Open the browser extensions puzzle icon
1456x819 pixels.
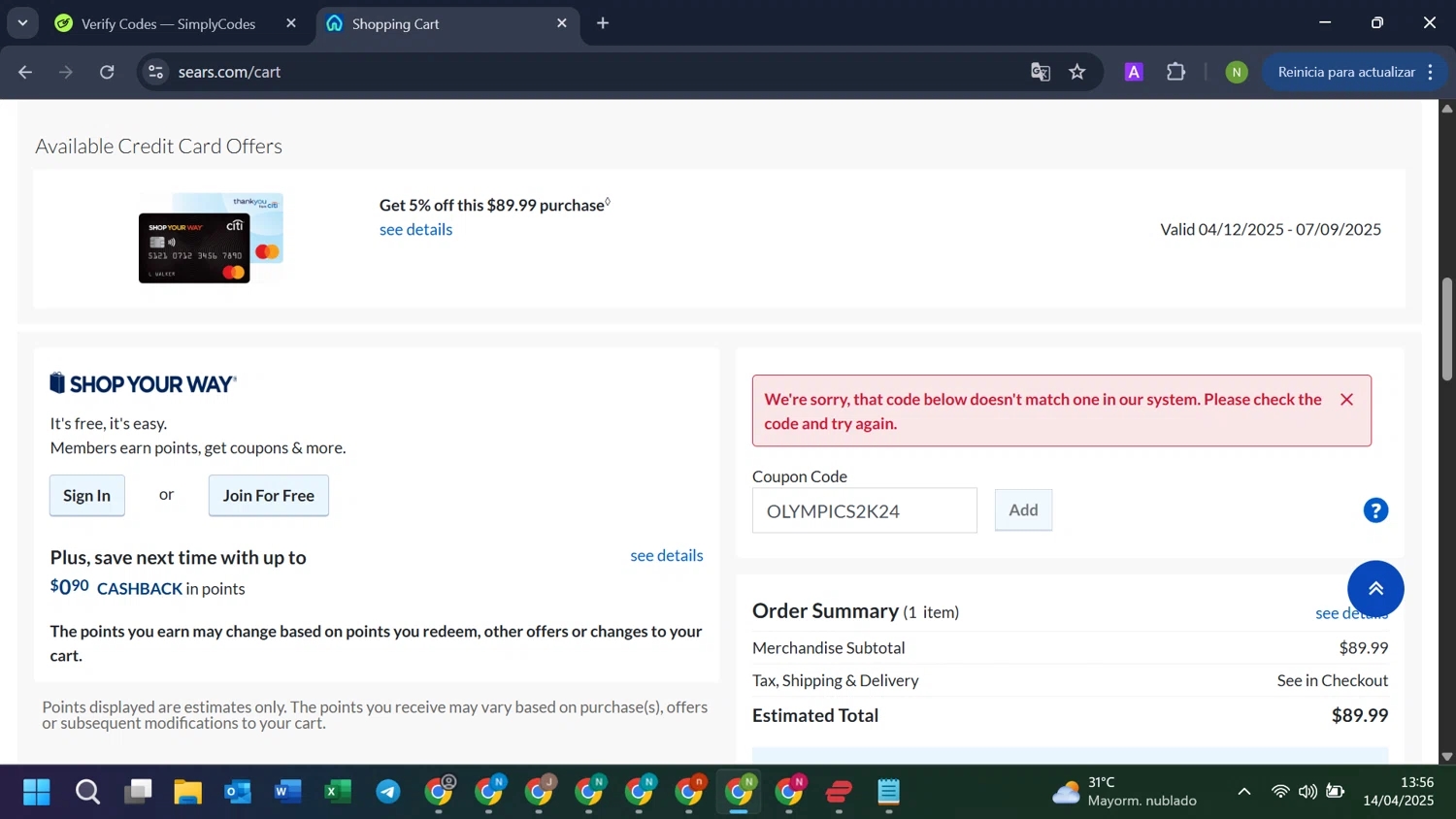[x=1176, y=72]
